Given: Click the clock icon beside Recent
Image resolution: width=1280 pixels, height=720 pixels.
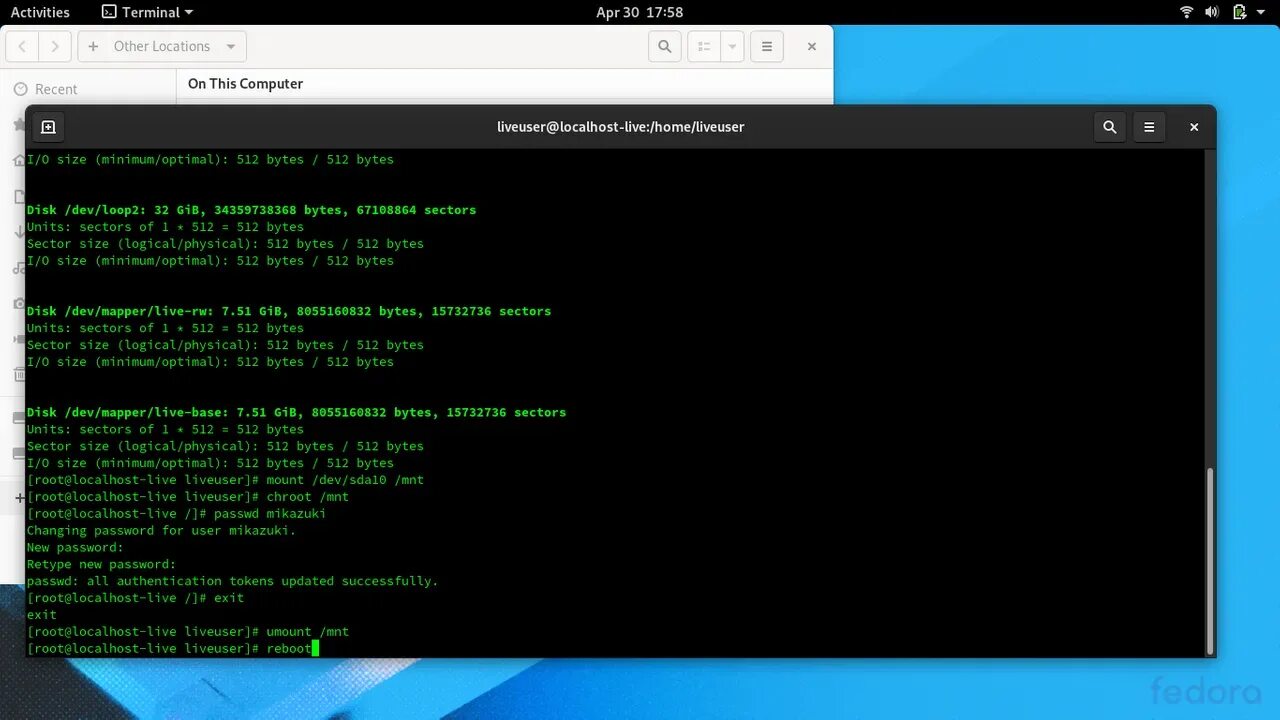Looking at the screenshot, I should (19, 89).
